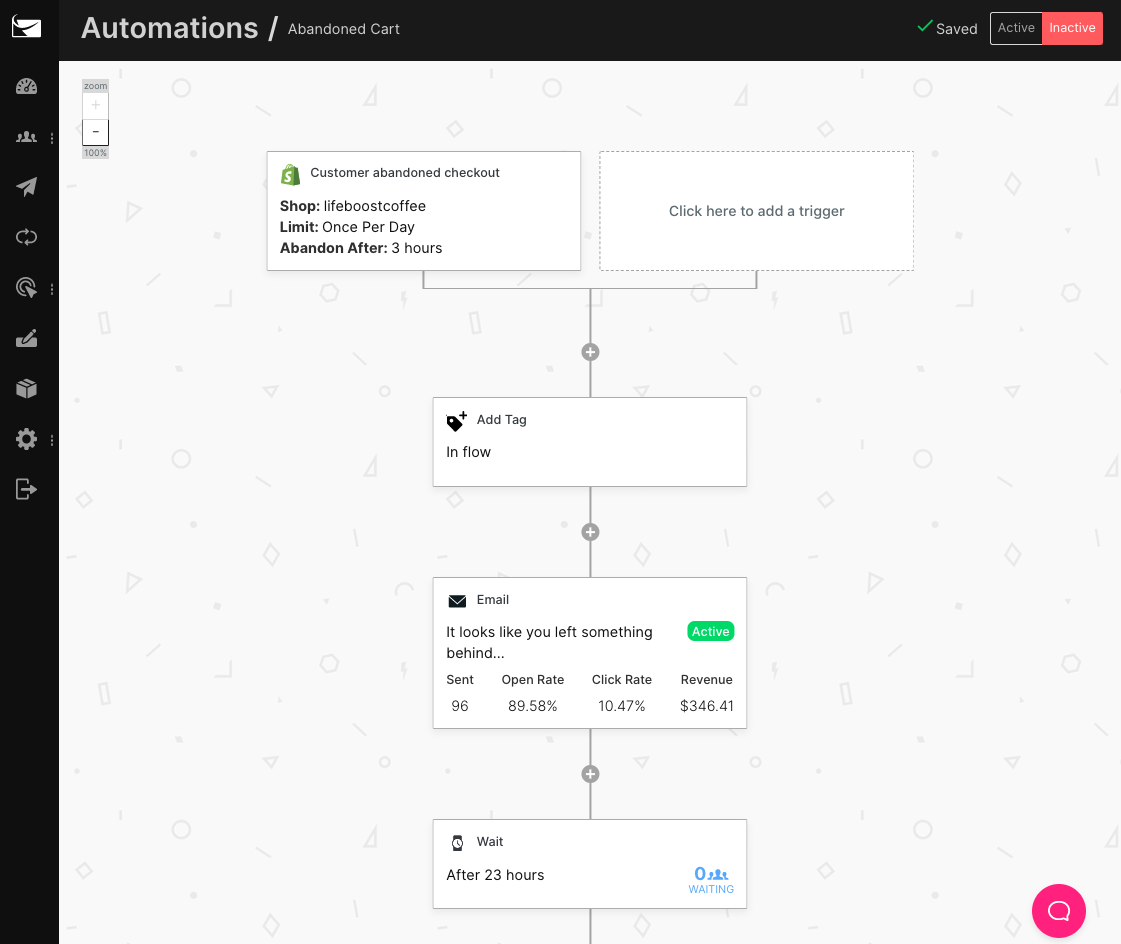Expand the target icon submenu dots

tap(51, 289)
